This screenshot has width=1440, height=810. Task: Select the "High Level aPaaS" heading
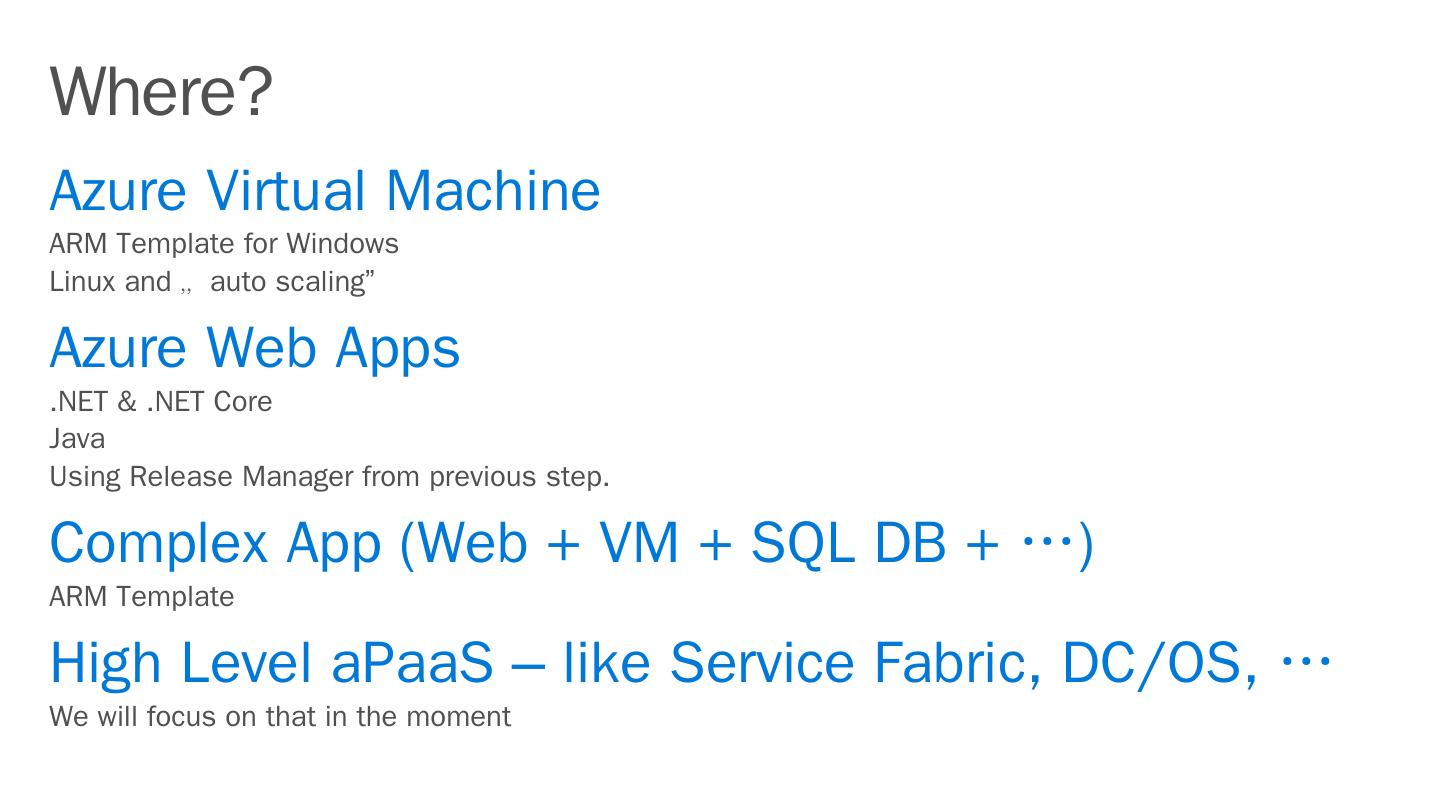tap(271, 663)
